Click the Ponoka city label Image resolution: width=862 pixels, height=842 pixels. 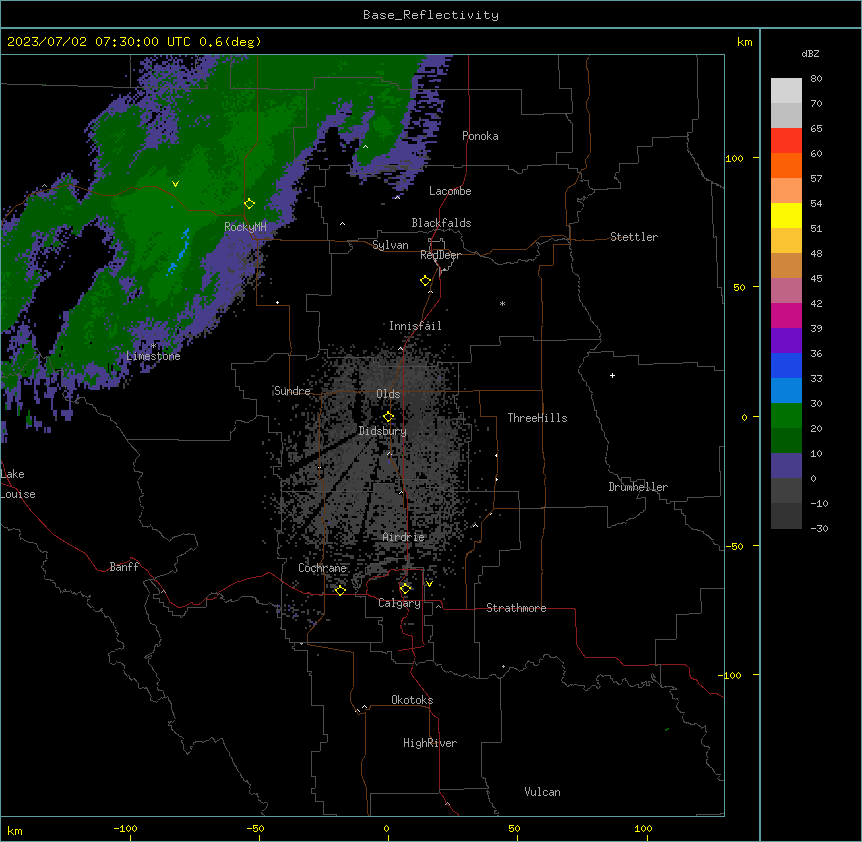pos(480,136)
